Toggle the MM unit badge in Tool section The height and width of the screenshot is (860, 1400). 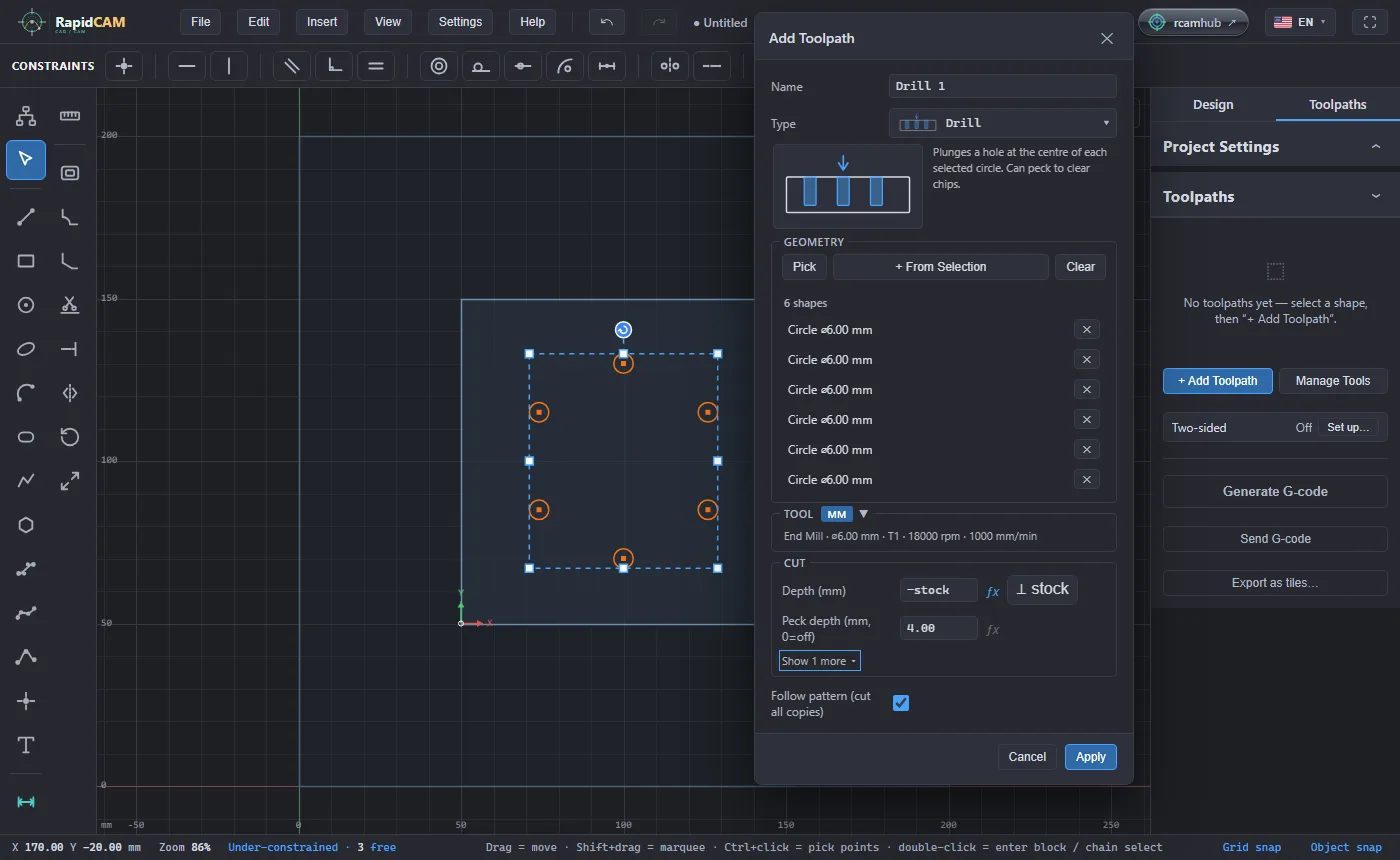[x=837, y=514]
